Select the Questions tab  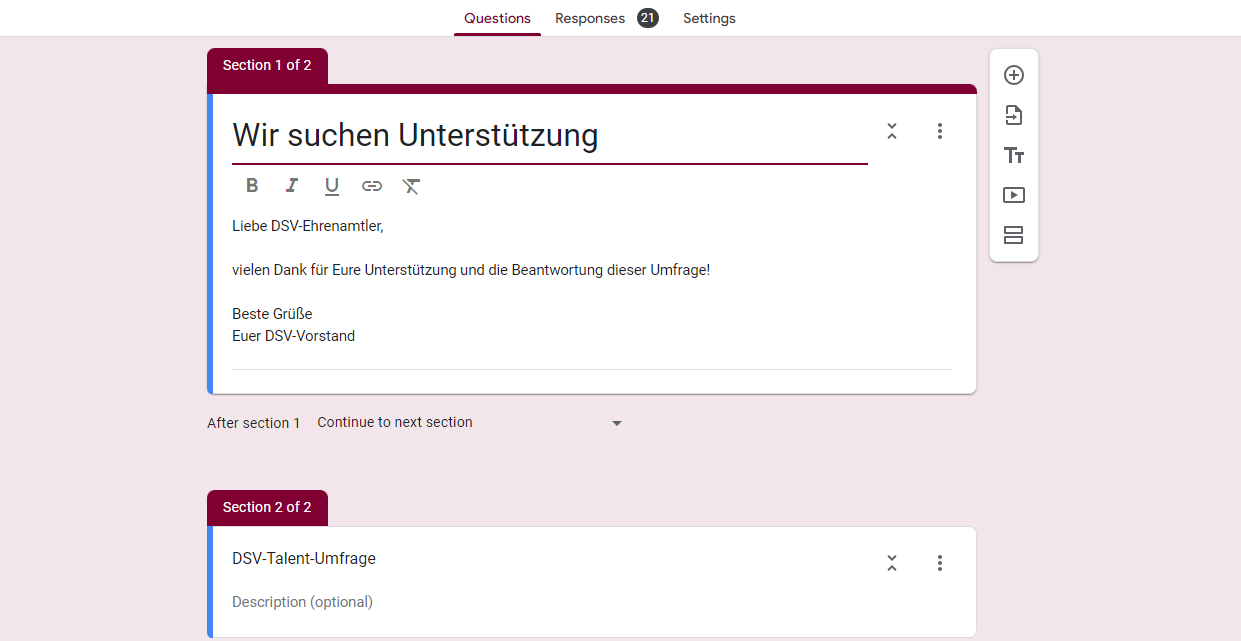[497, 18]
